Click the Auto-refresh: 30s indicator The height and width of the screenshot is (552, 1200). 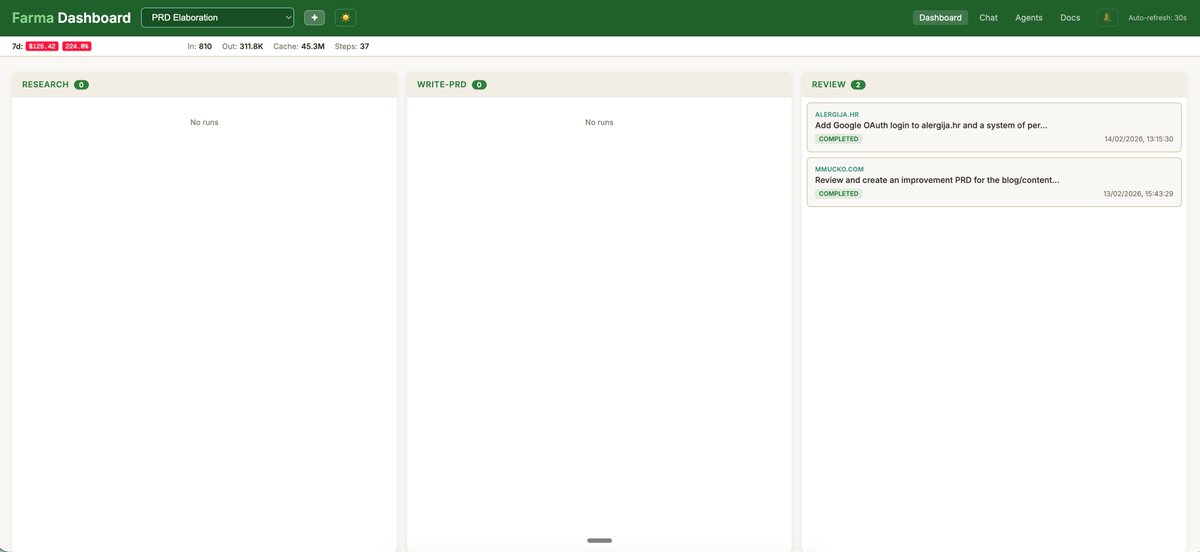(1156, 18)
